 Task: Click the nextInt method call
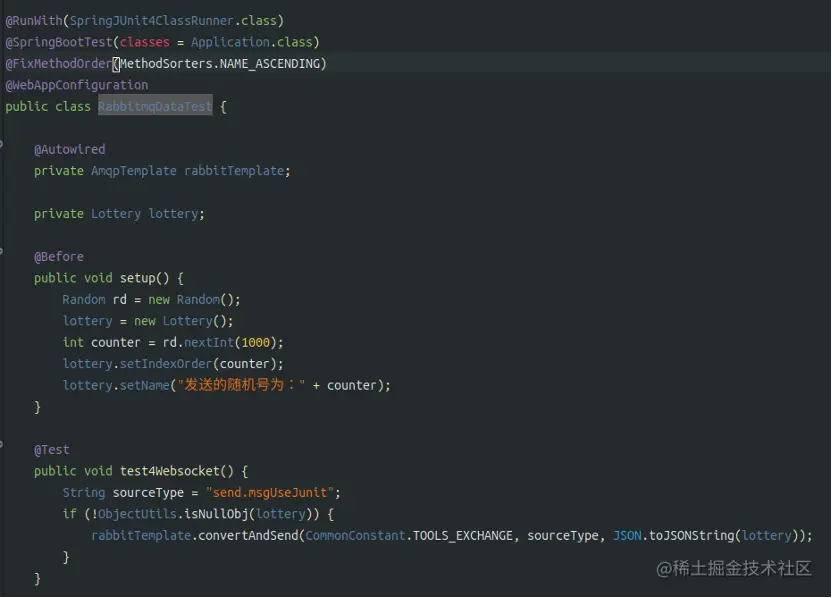pos(209,343)
